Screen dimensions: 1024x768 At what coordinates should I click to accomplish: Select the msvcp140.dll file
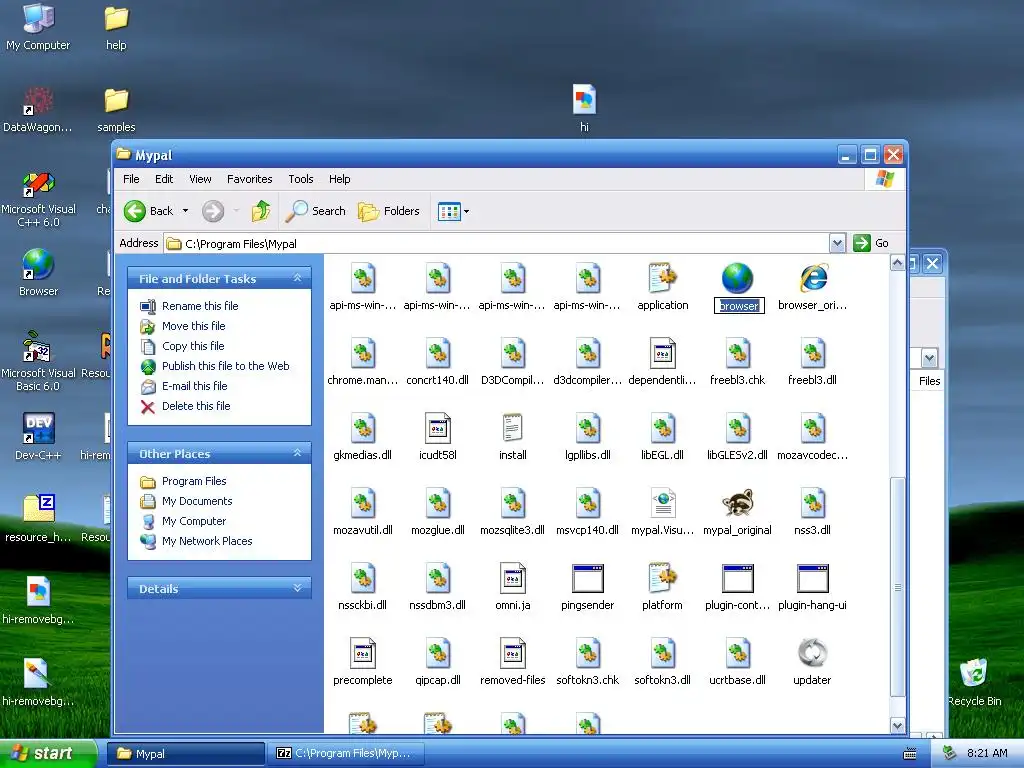click(x=587, y=504)
